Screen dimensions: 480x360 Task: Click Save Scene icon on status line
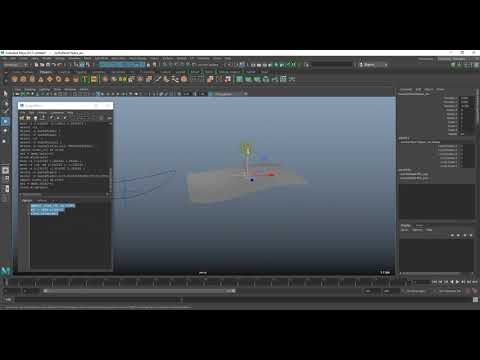[48, 65]
